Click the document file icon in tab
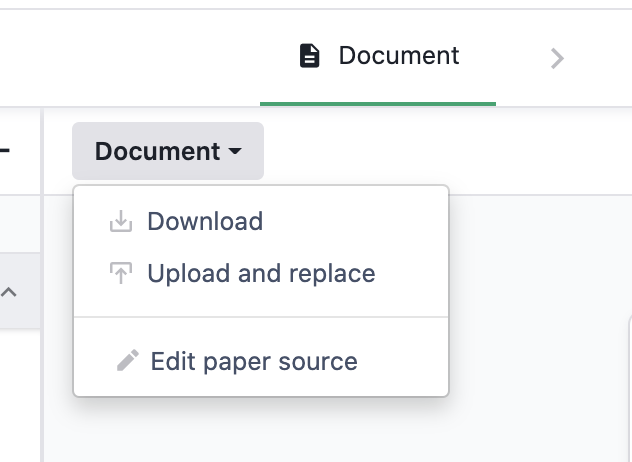The image size is (632, 462). point(310,56)
